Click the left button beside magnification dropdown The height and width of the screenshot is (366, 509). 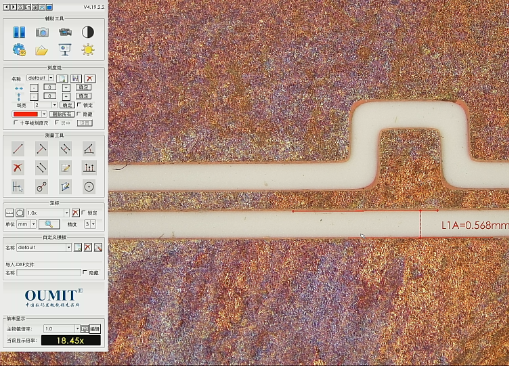[85, 329]
